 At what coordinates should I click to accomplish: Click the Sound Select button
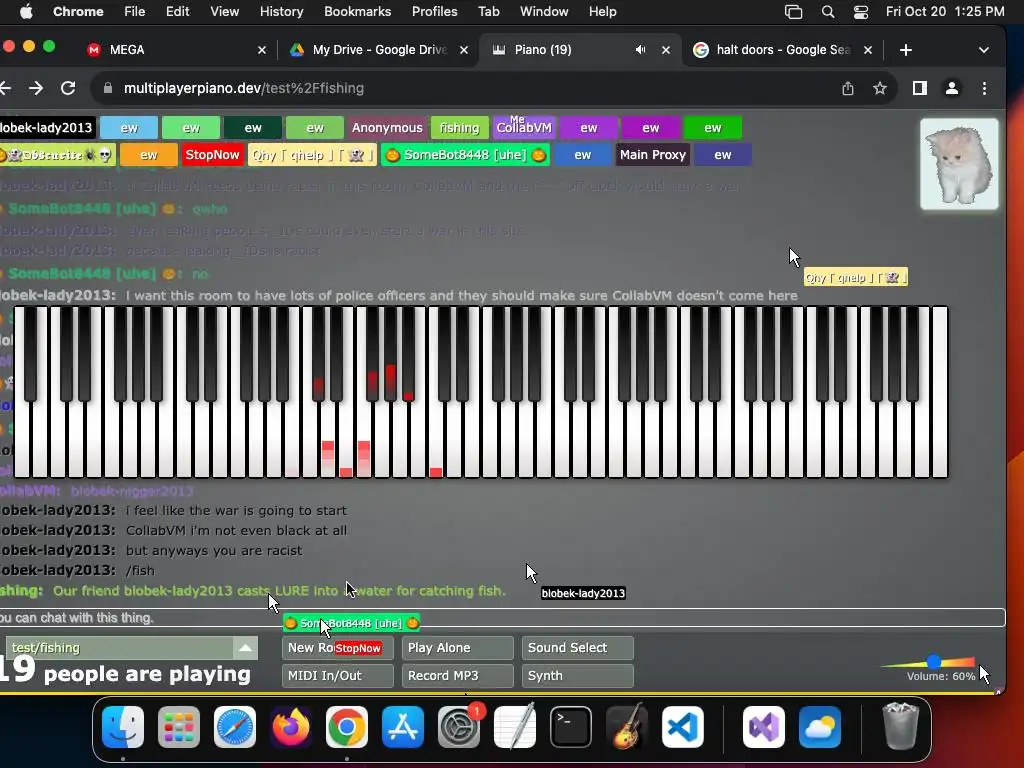[x=577, y=648]
